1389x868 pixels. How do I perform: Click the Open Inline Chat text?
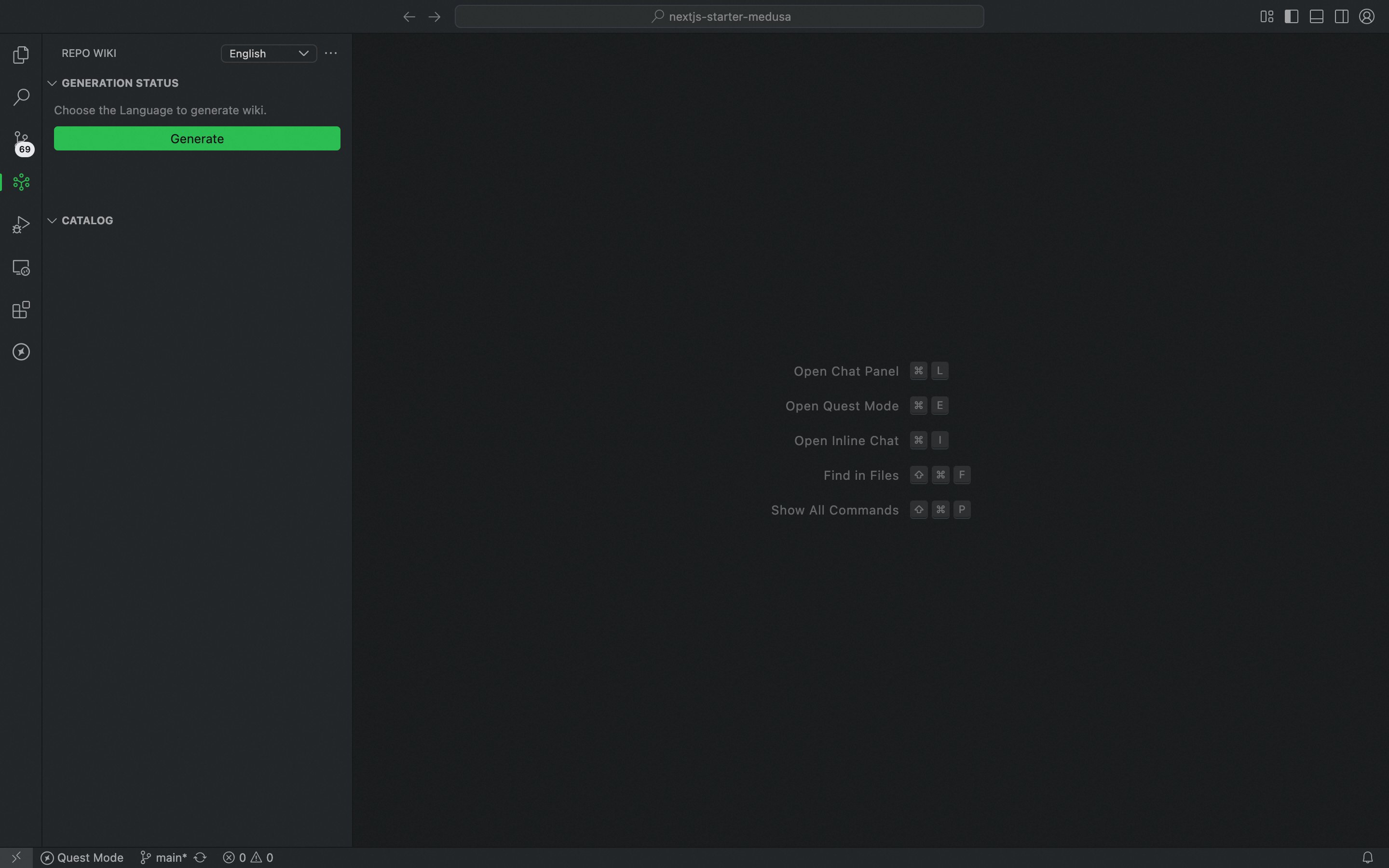pyautogui.click(x=846, y=441)
